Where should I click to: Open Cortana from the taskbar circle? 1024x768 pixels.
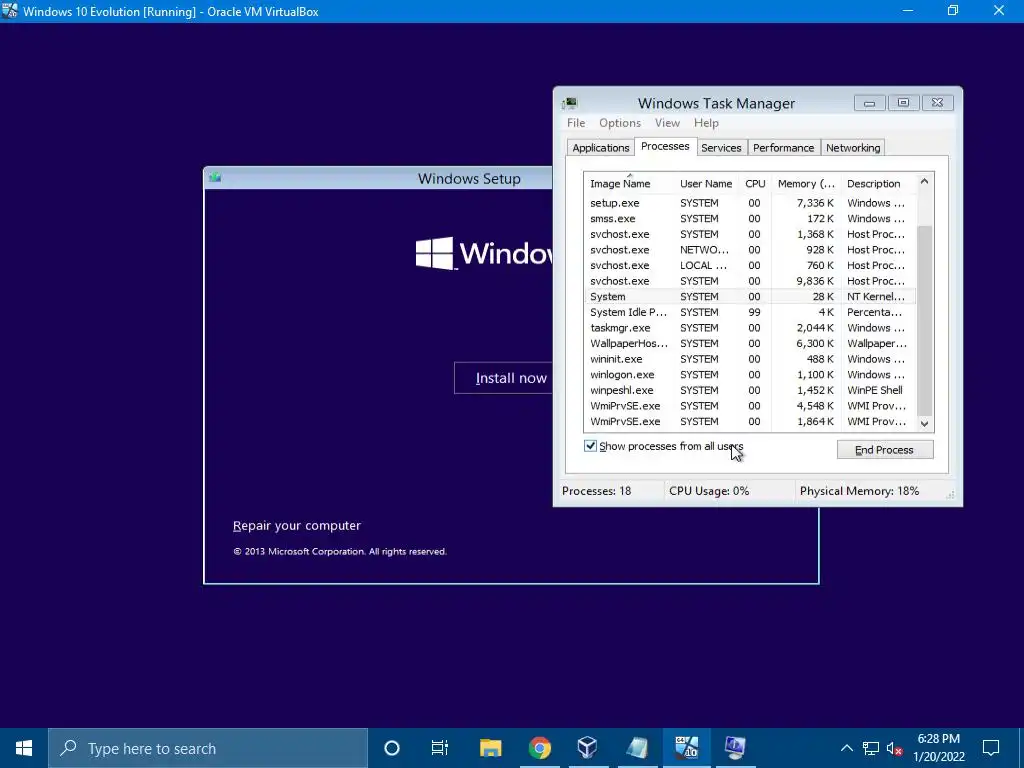[392, 748]
